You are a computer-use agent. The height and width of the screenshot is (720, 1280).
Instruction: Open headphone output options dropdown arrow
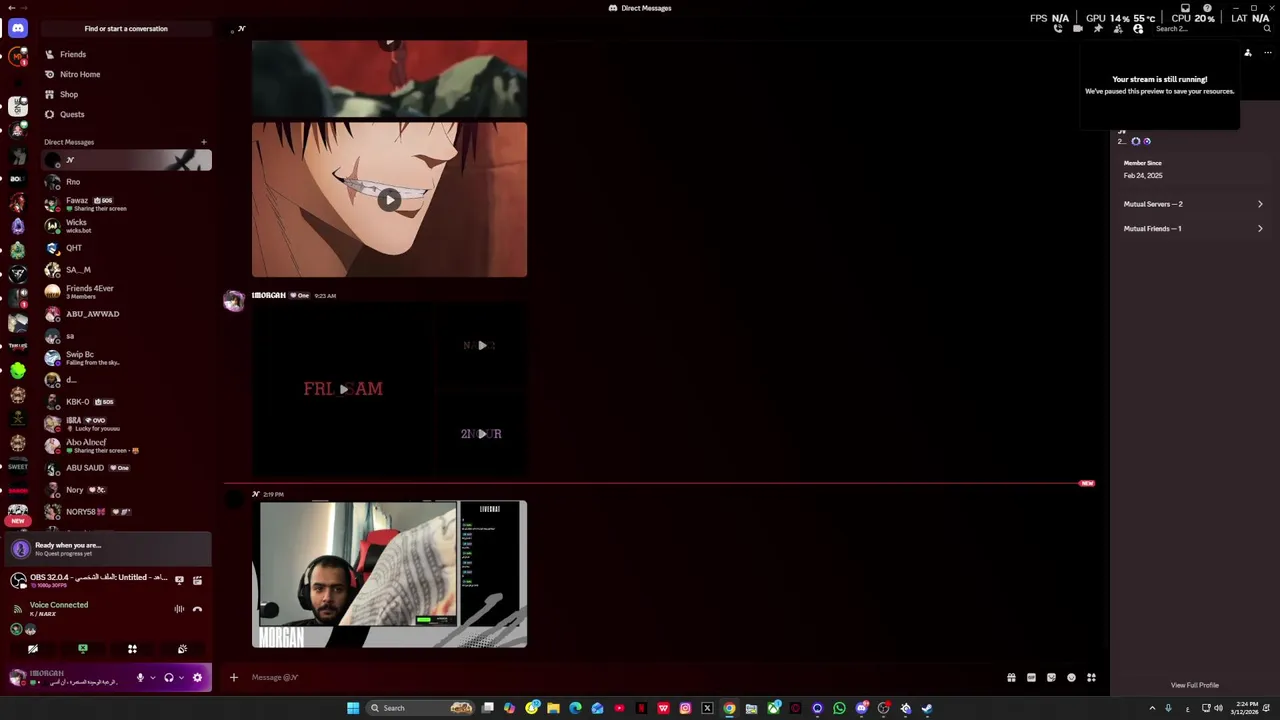181,678
